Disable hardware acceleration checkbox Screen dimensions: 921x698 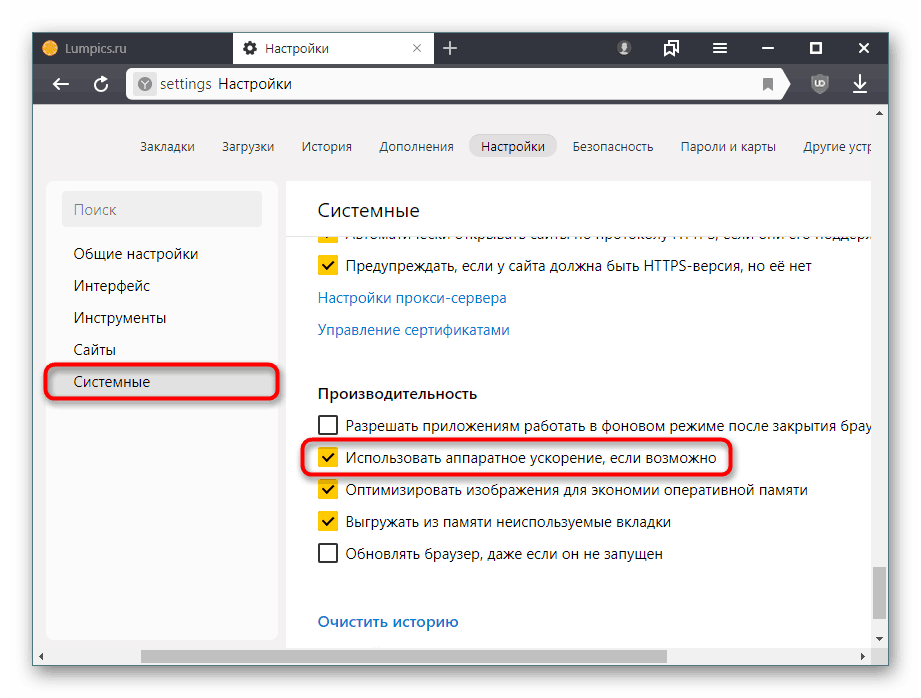[328, 458]
